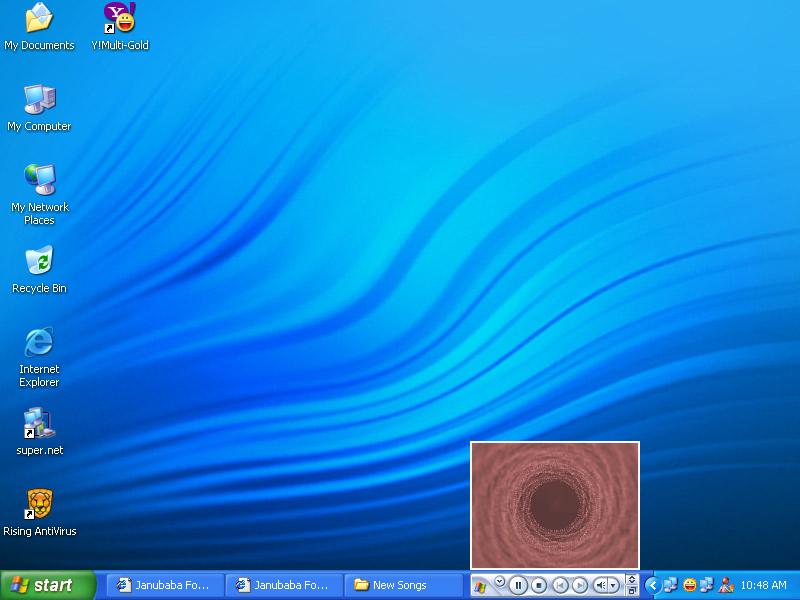This screenshot has height=600, width=800.
Task: Select the Recycle Bin icon
Action: tap(39, 270)
